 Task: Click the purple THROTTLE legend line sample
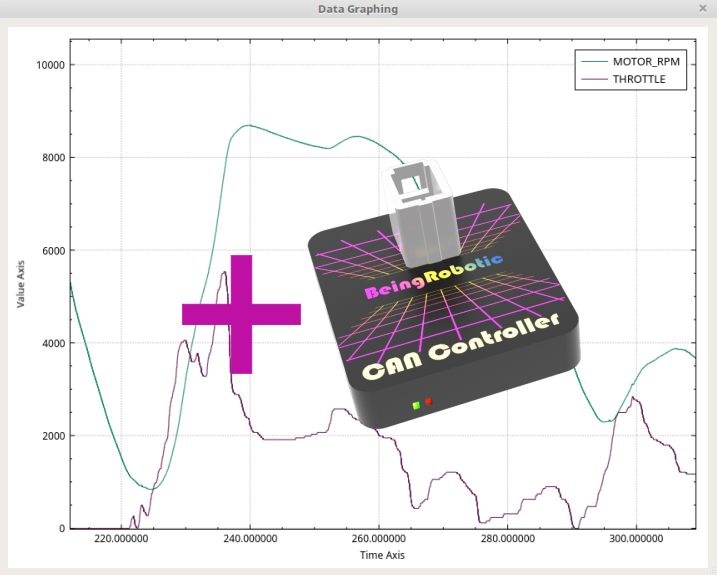(x=594, y=79)
